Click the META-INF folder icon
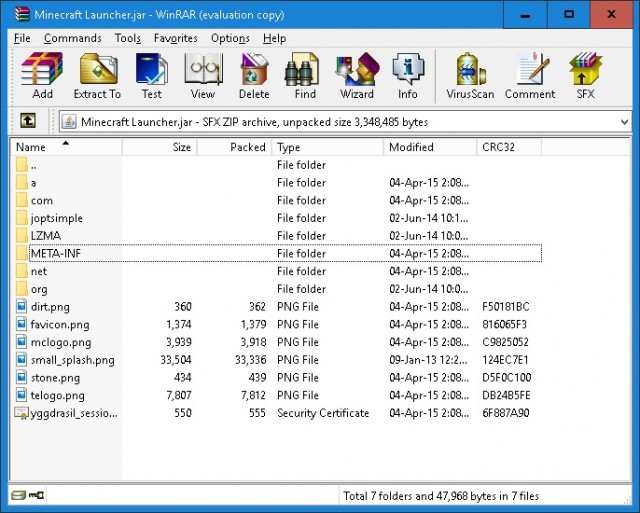The image size is (640, 513). pyautogui.click(x=22, y=253)
